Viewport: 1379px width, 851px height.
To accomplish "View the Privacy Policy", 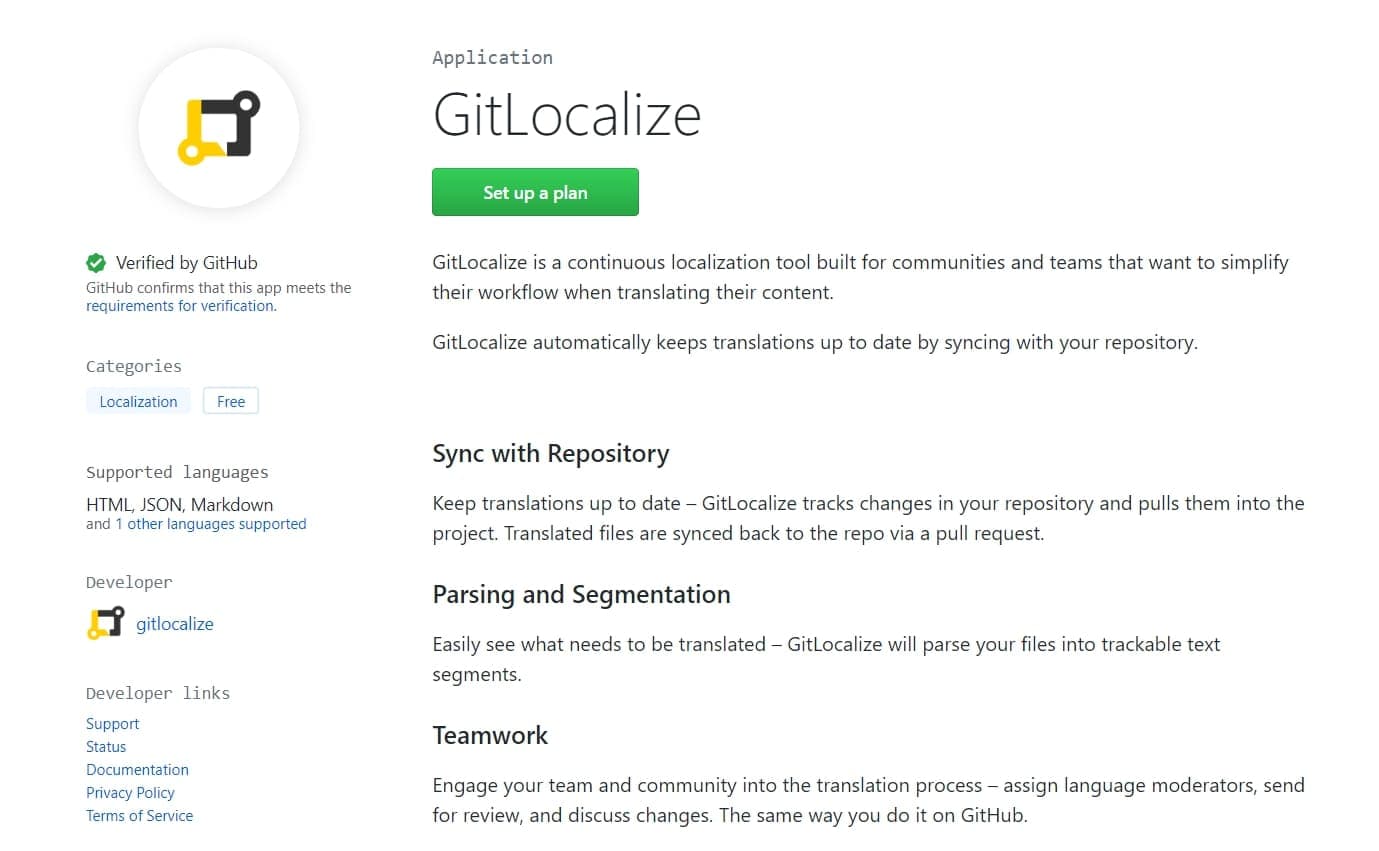I will tap(130, 792).
